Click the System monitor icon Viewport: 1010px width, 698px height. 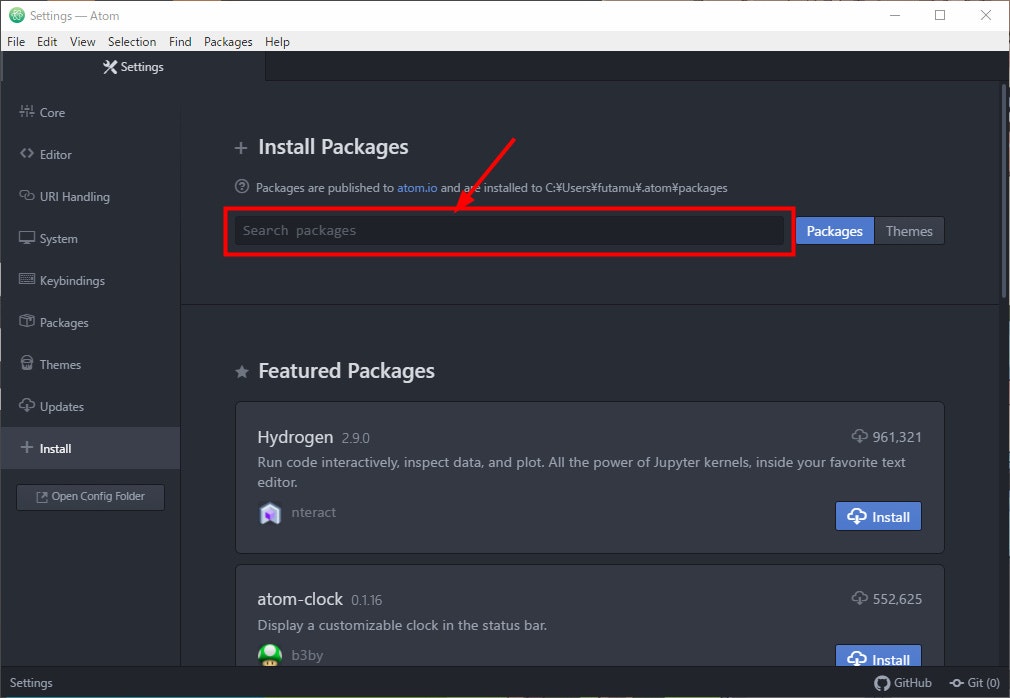(26, 238)
